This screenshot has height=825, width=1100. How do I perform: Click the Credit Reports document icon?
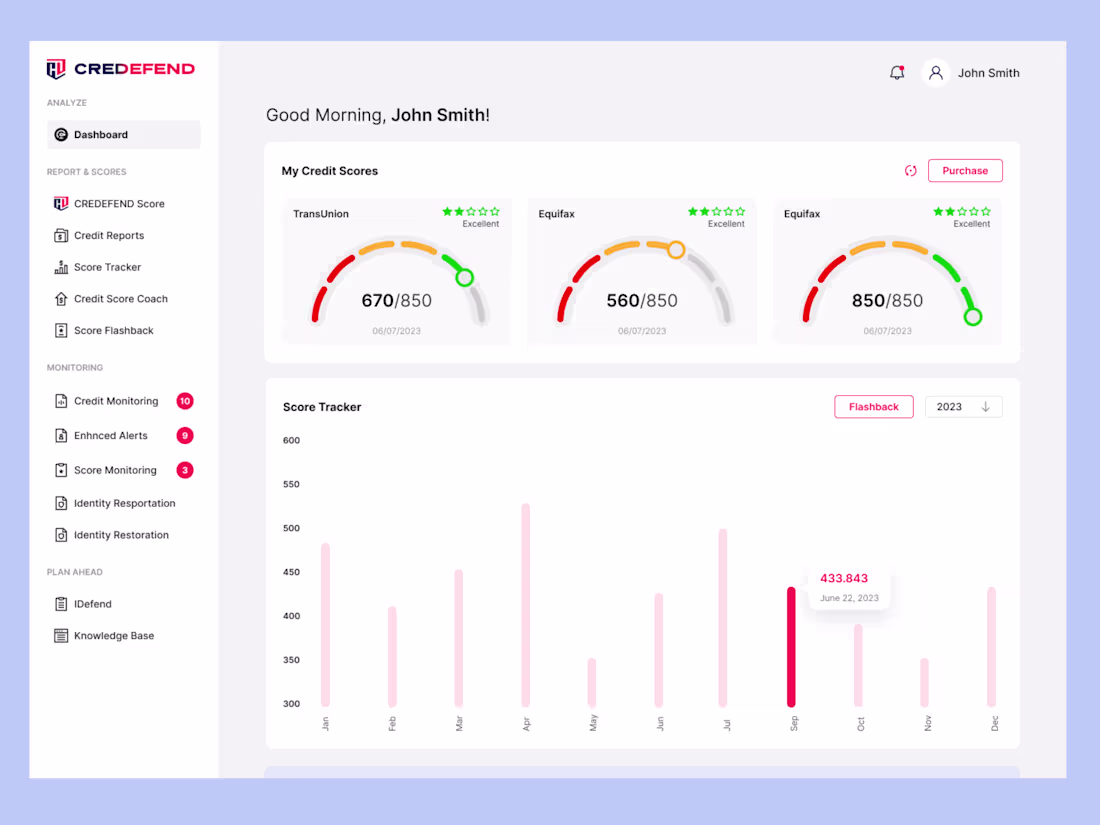60,235
